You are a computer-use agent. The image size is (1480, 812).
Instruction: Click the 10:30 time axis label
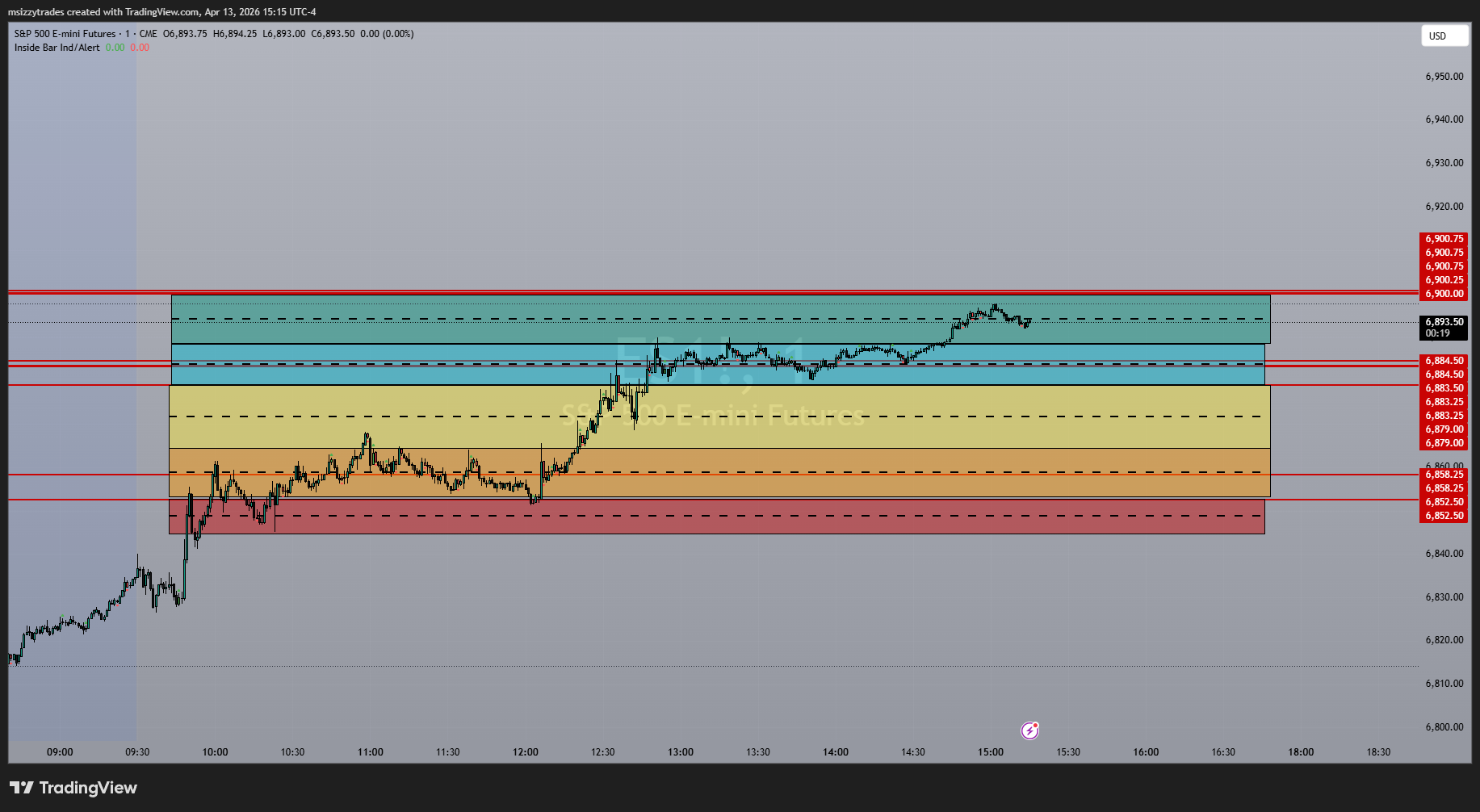click(292, 752)
